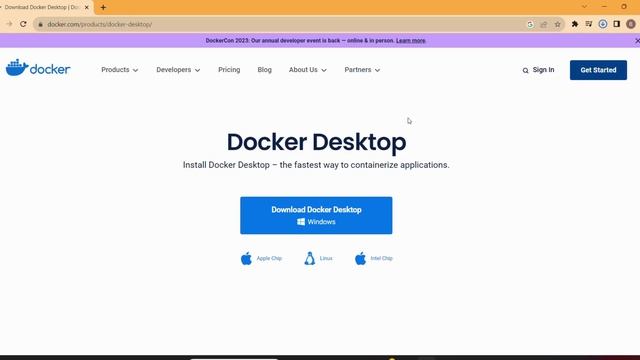The height and width of the screenshot is (360, 640).
Task: Dismiss the DockerCon banner
Action: 637,41
